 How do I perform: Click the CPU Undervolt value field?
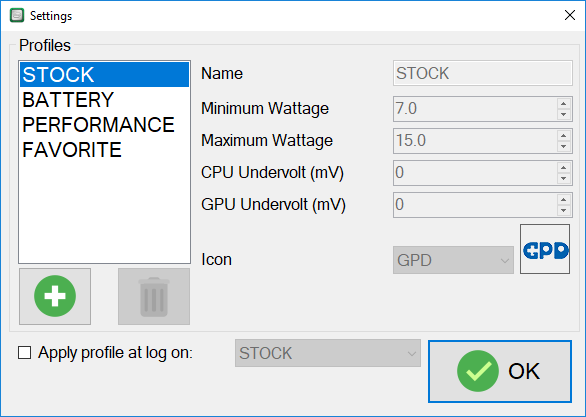pos(475,173)
